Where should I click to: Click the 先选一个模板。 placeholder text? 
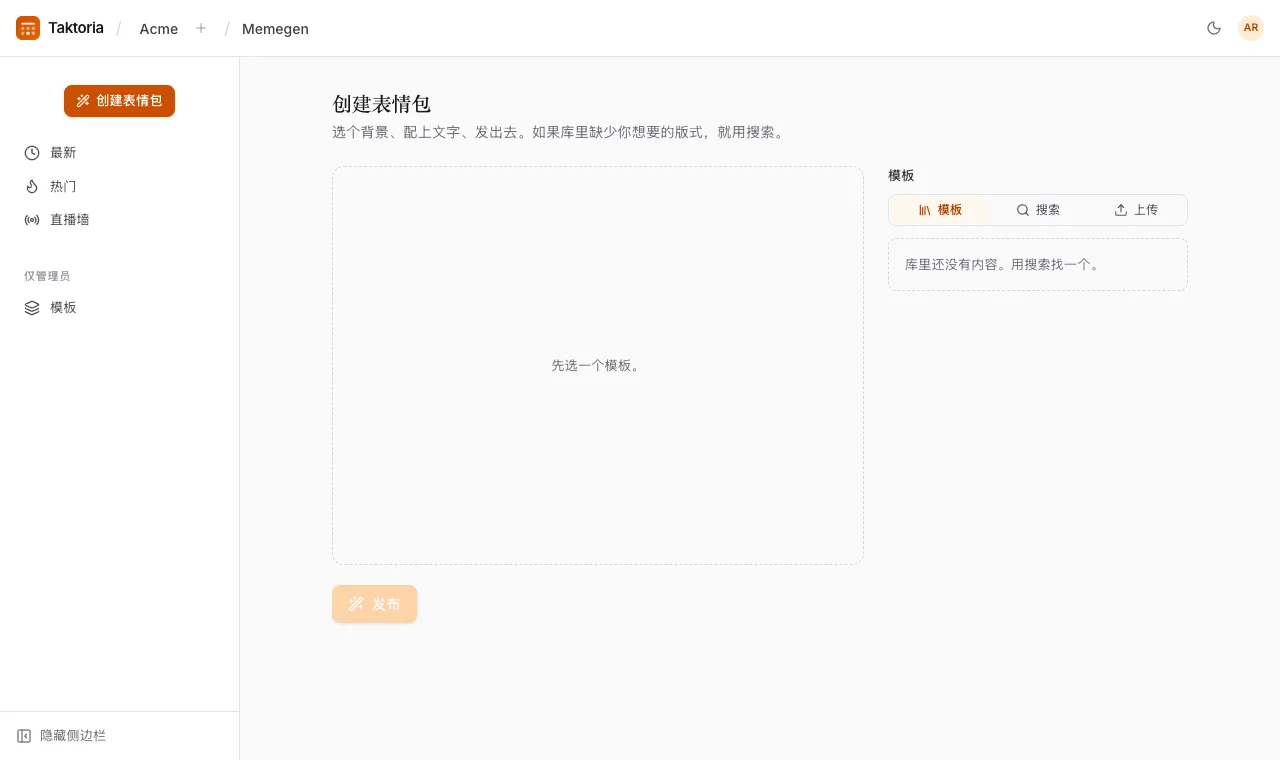pos(597,366)
